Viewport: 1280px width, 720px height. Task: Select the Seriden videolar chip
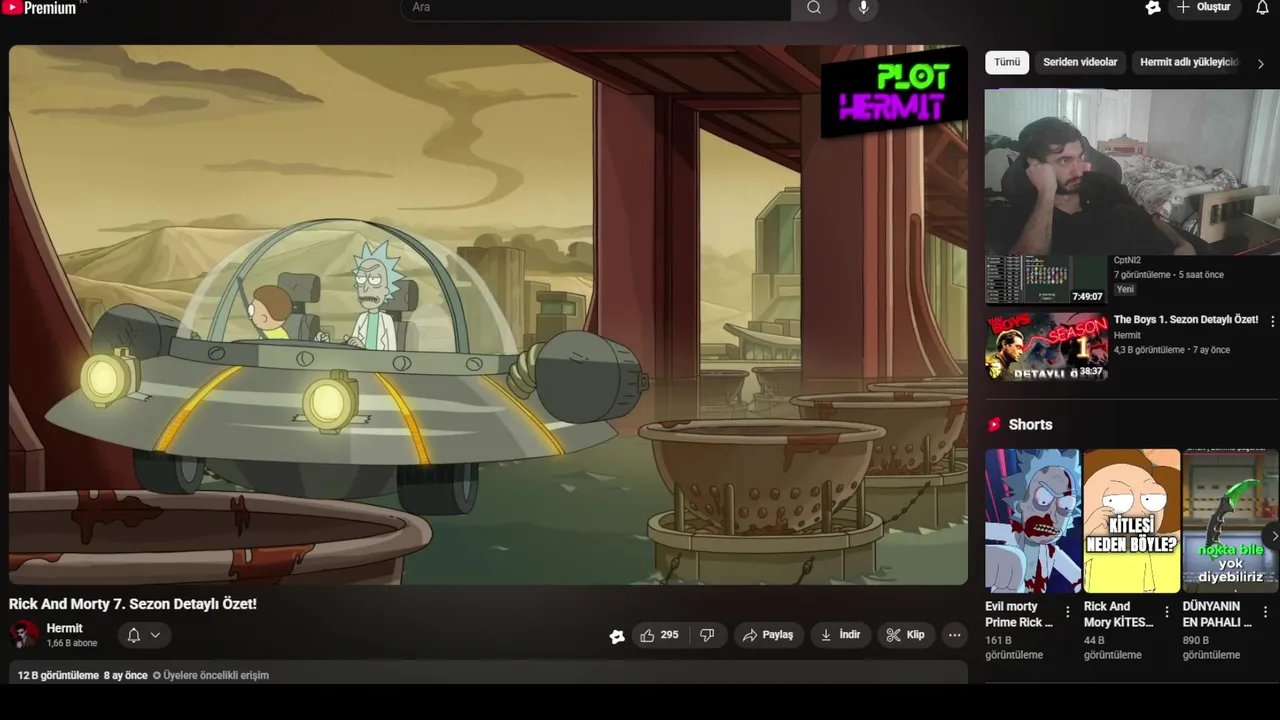click(1080, 62)
